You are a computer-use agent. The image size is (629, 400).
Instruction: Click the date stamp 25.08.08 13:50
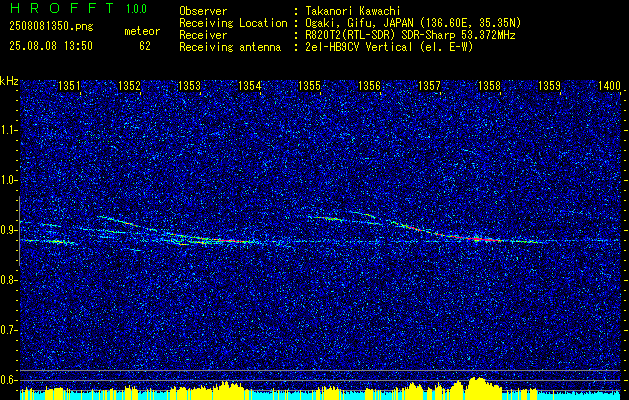pyautogui.click(x=51, y=46)
